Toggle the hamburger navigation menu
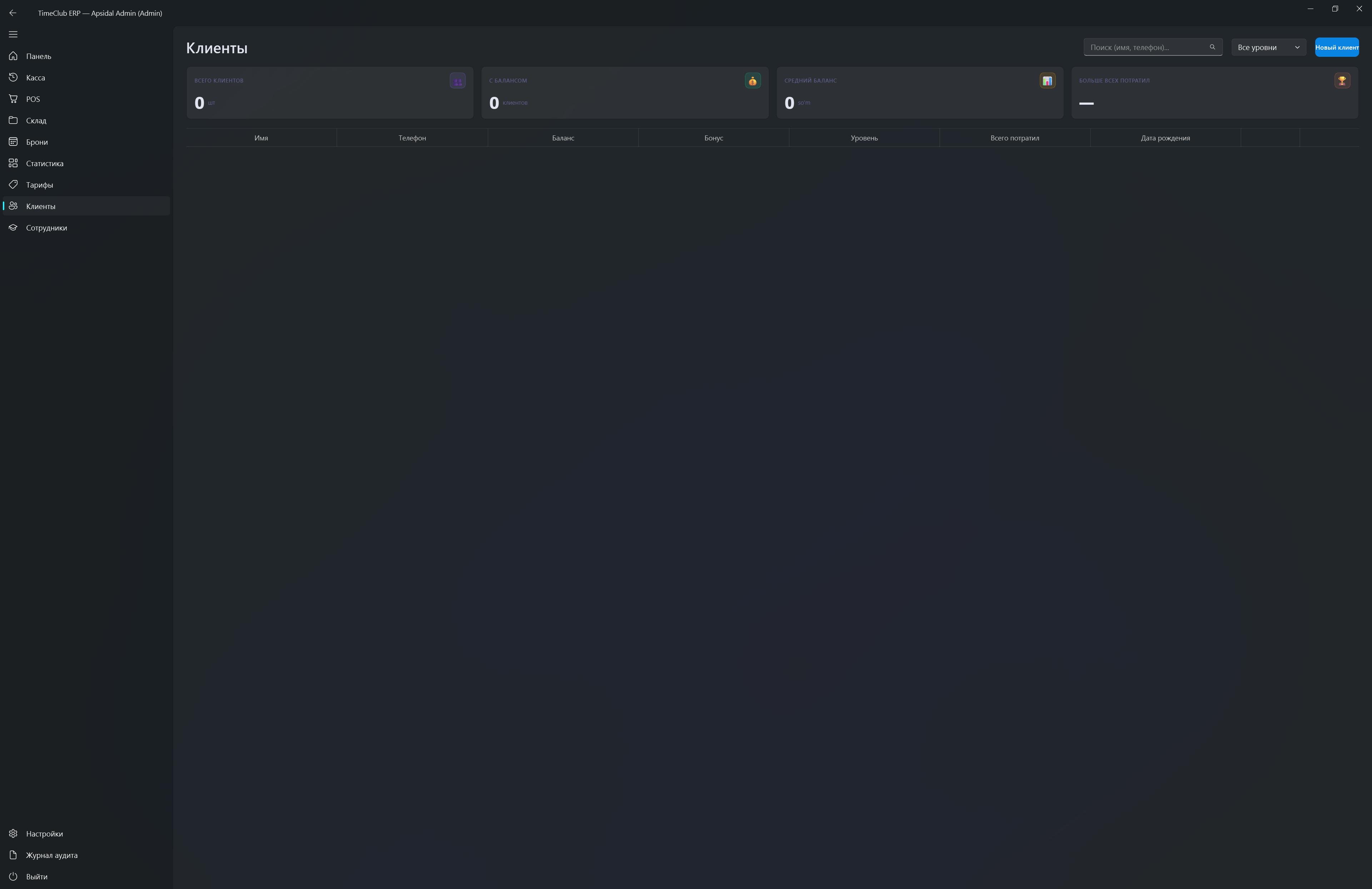This screenshot has width=1372, height=889. pos(13,35)
